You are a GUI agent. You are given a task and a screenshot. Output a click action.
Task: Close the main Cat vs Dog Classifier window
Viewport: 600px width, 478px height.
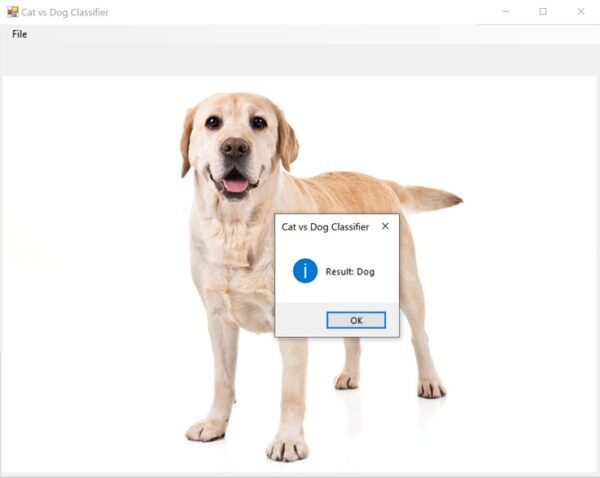point(580,11)
